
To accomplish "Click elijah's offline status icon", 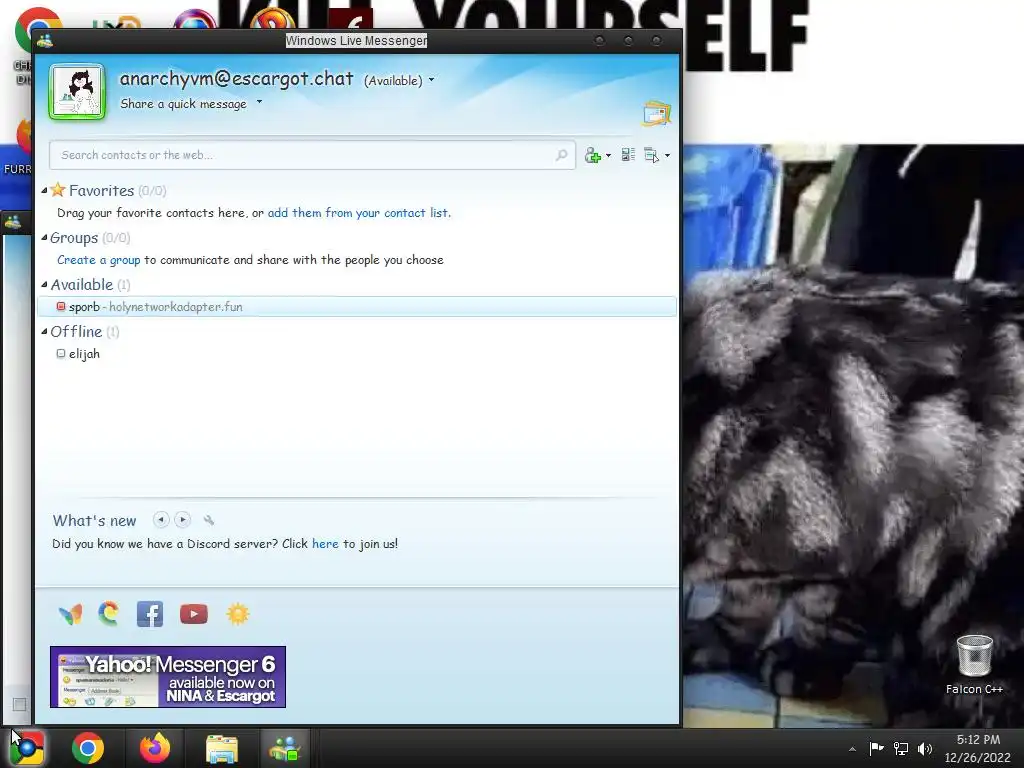I will tap(61, 353).
